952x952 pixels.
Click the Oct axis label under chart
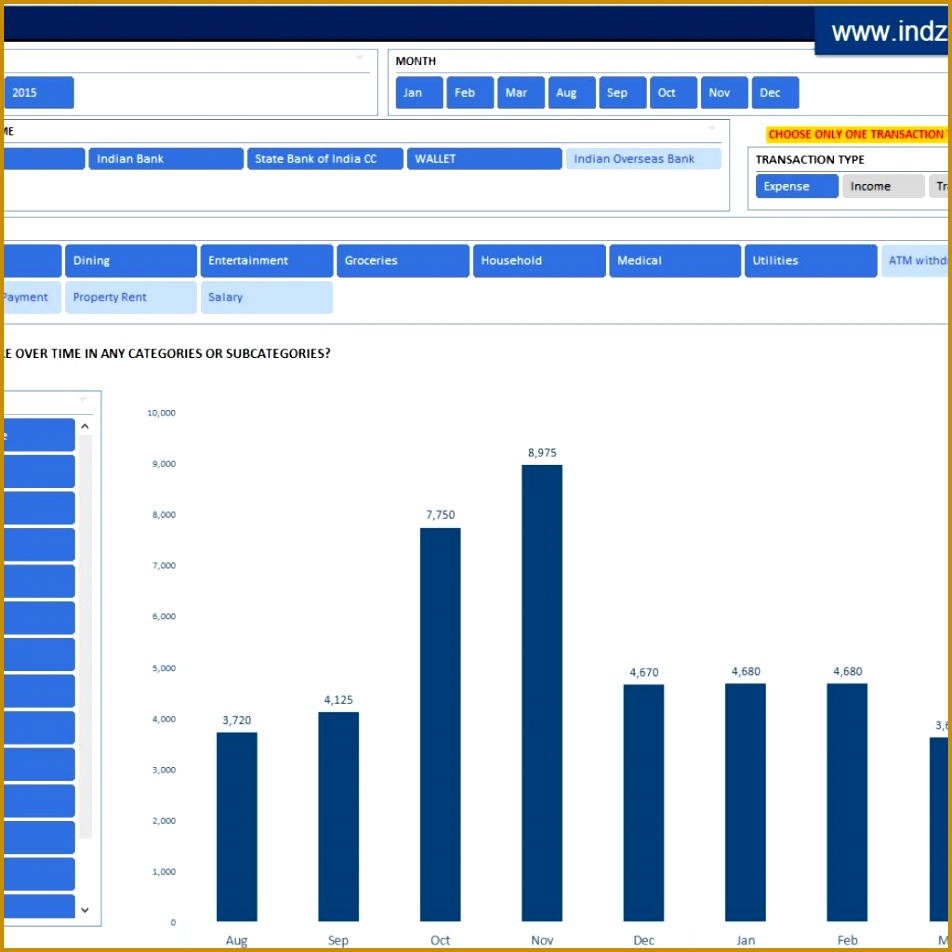tap(440, 940)
